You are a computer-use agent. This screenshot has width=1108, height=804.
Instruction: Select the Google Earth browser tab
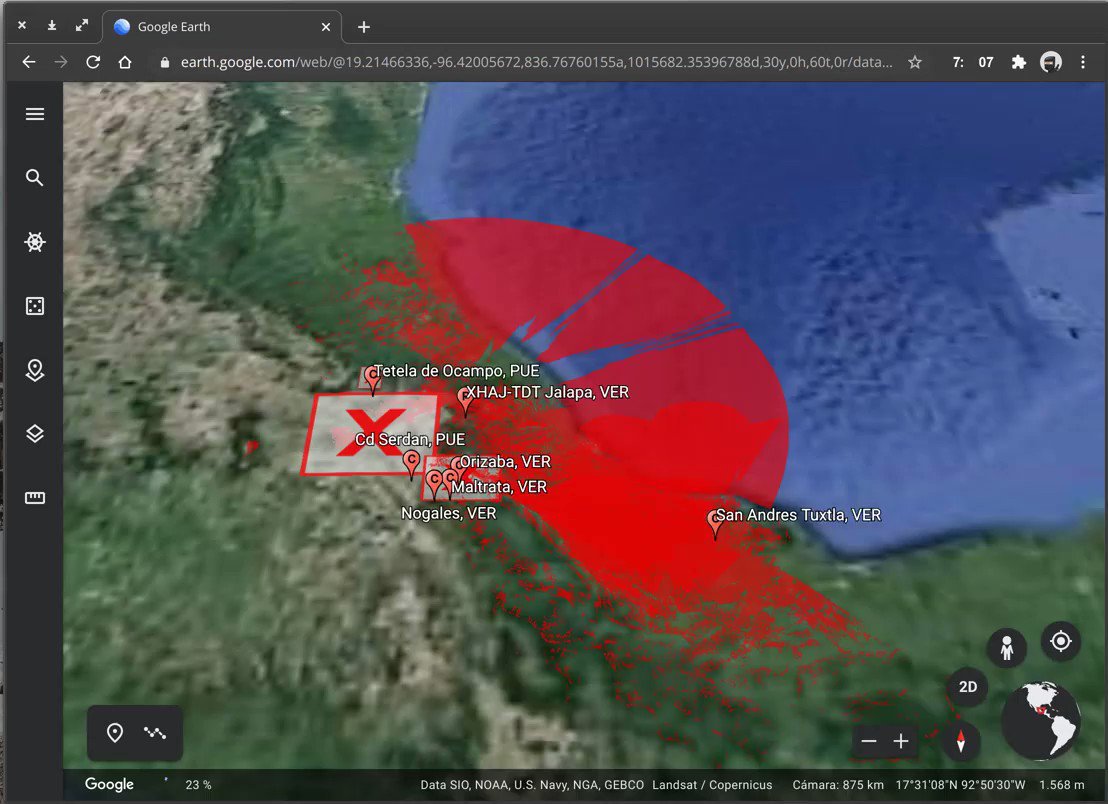pyautogui.click(x=222, y=27)
